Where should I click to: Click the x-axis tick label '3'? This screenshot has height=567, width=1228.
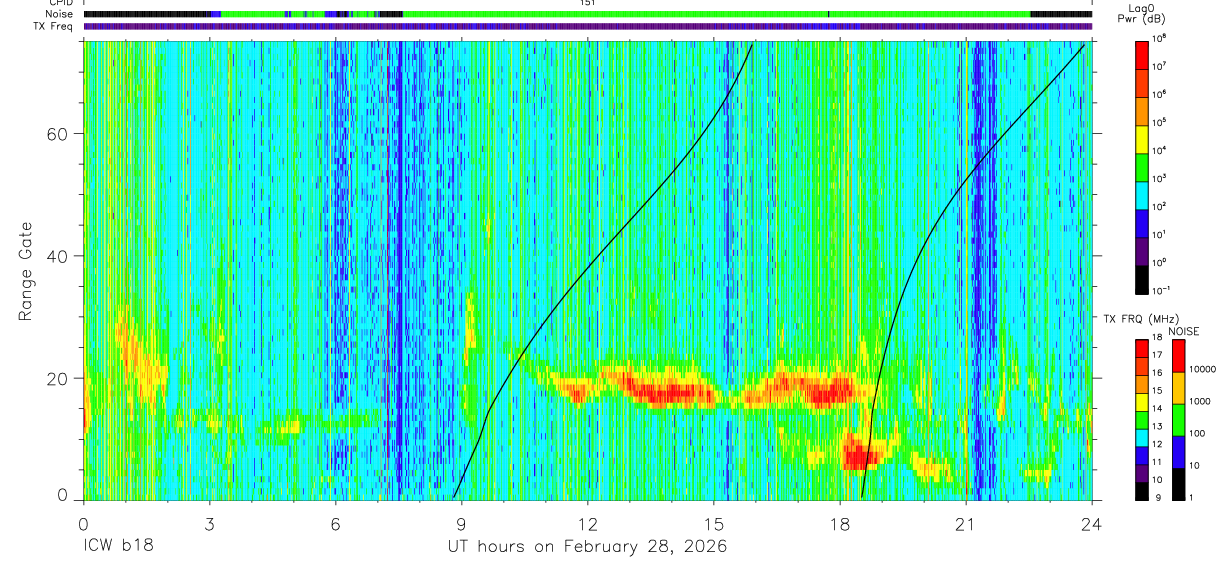click(x=209, y=523)
